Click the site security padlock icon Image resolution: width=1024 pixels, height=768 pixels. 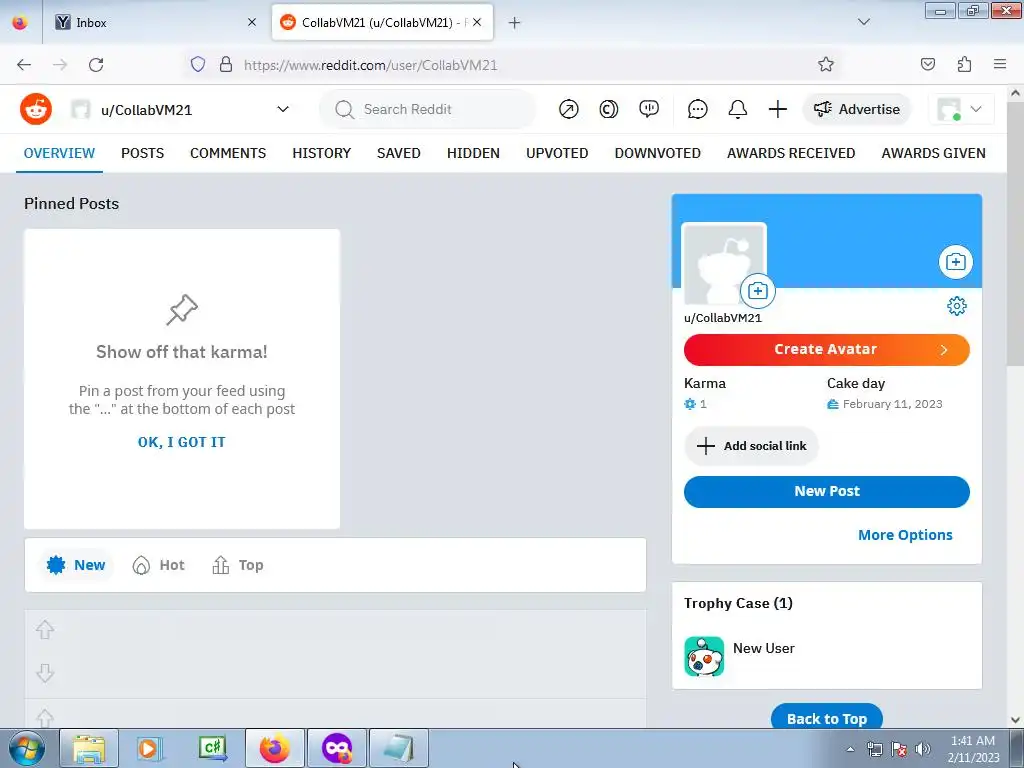pyautogui.click(x=226, y=64)
